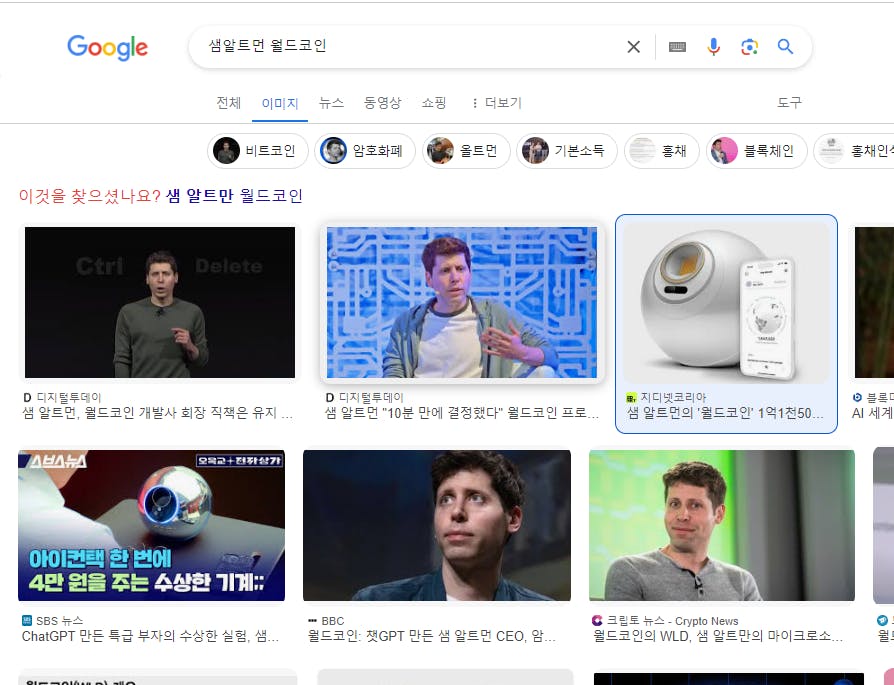The height and width of the screenshot is (685, 894).
Task: Open the dark stage Ctrl Delete thumbnail
Action: tap(160, 302)
